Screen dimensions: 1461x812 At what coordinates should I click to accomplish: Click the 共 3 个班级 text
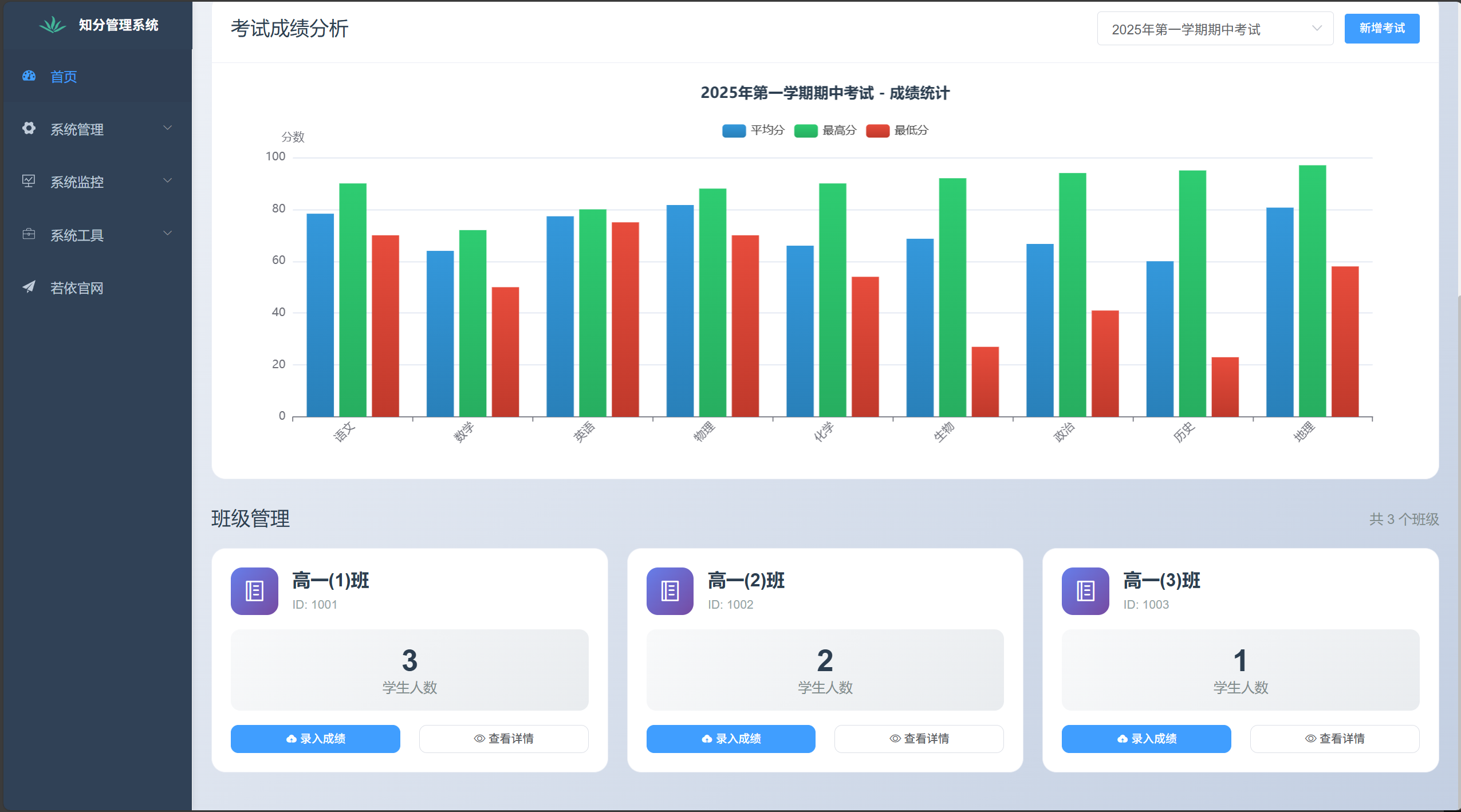(1404, 519)
